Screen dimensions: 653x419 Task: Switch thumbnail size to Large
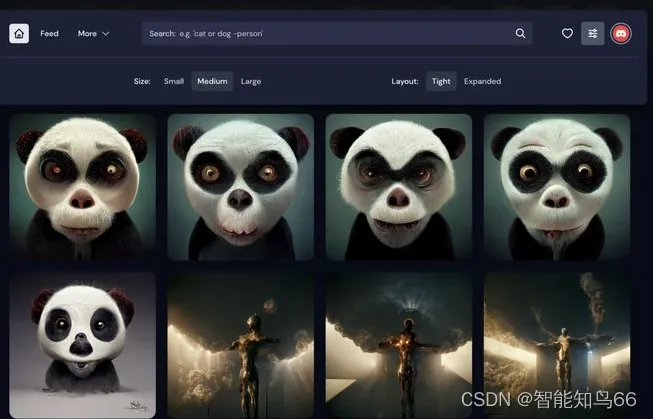(251, 81)
